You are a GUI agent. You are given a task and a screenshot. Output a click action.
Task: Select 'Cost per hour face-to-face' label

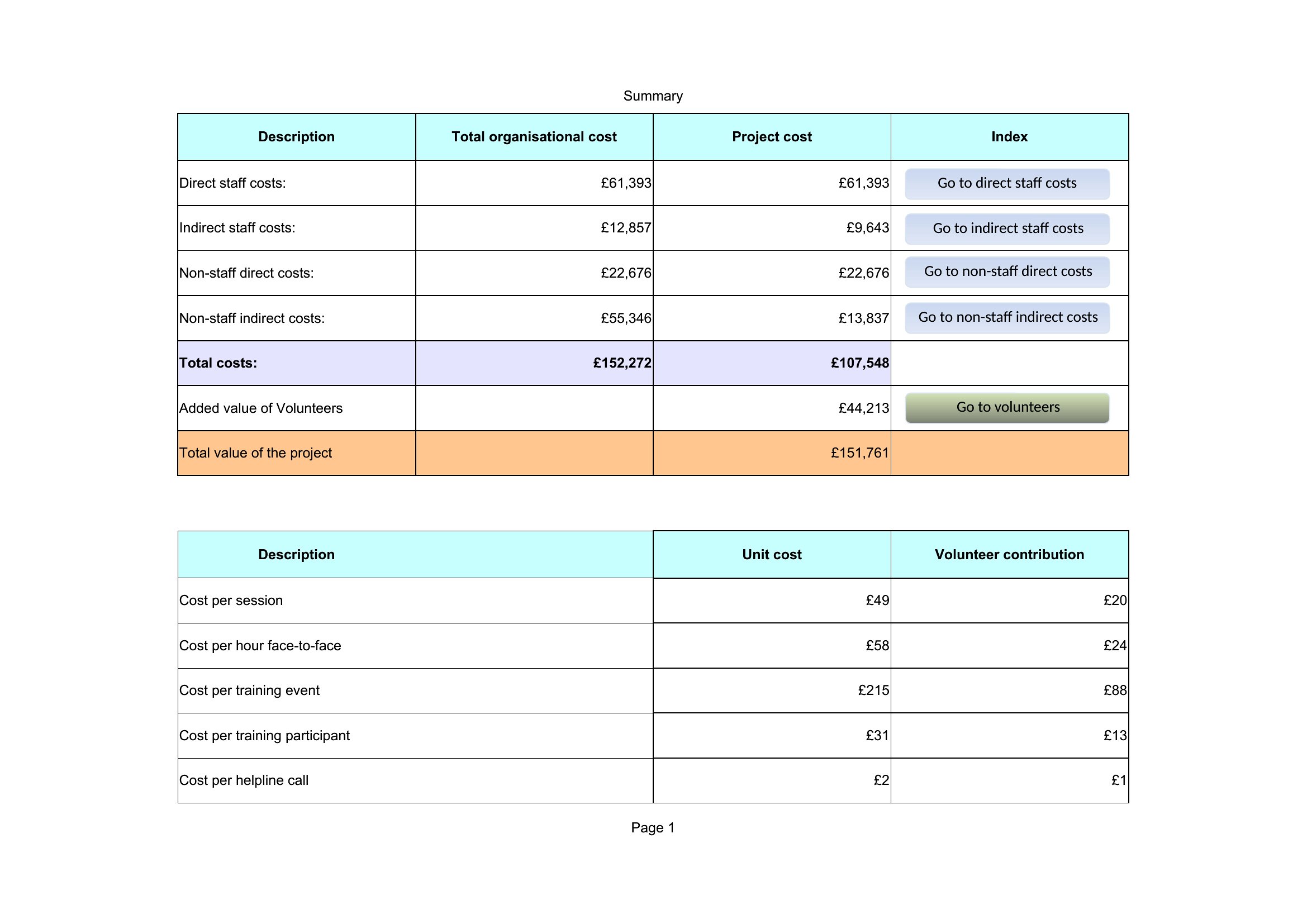point(260,646)
